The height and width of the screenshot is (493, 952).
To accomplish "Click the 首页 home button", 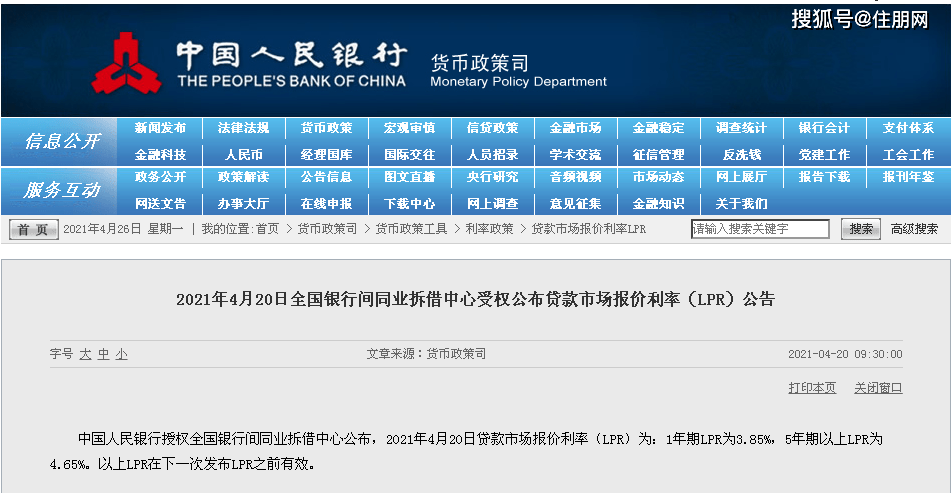I will (x=33, y=229).
